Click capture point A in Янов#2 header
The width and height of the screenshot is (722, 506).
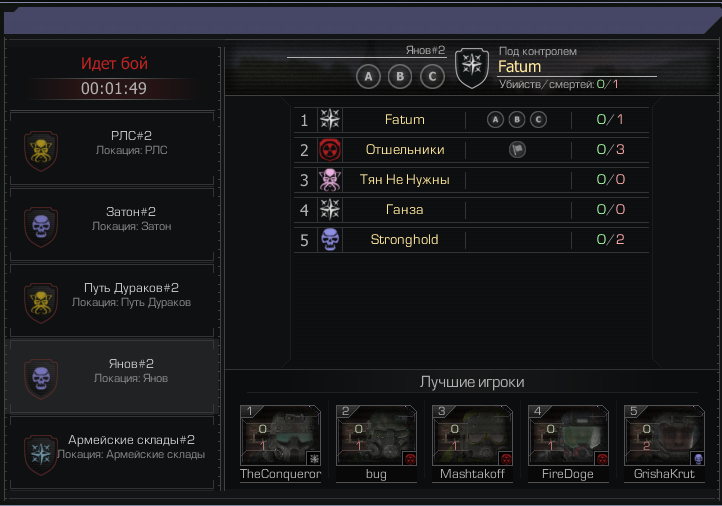368,76
